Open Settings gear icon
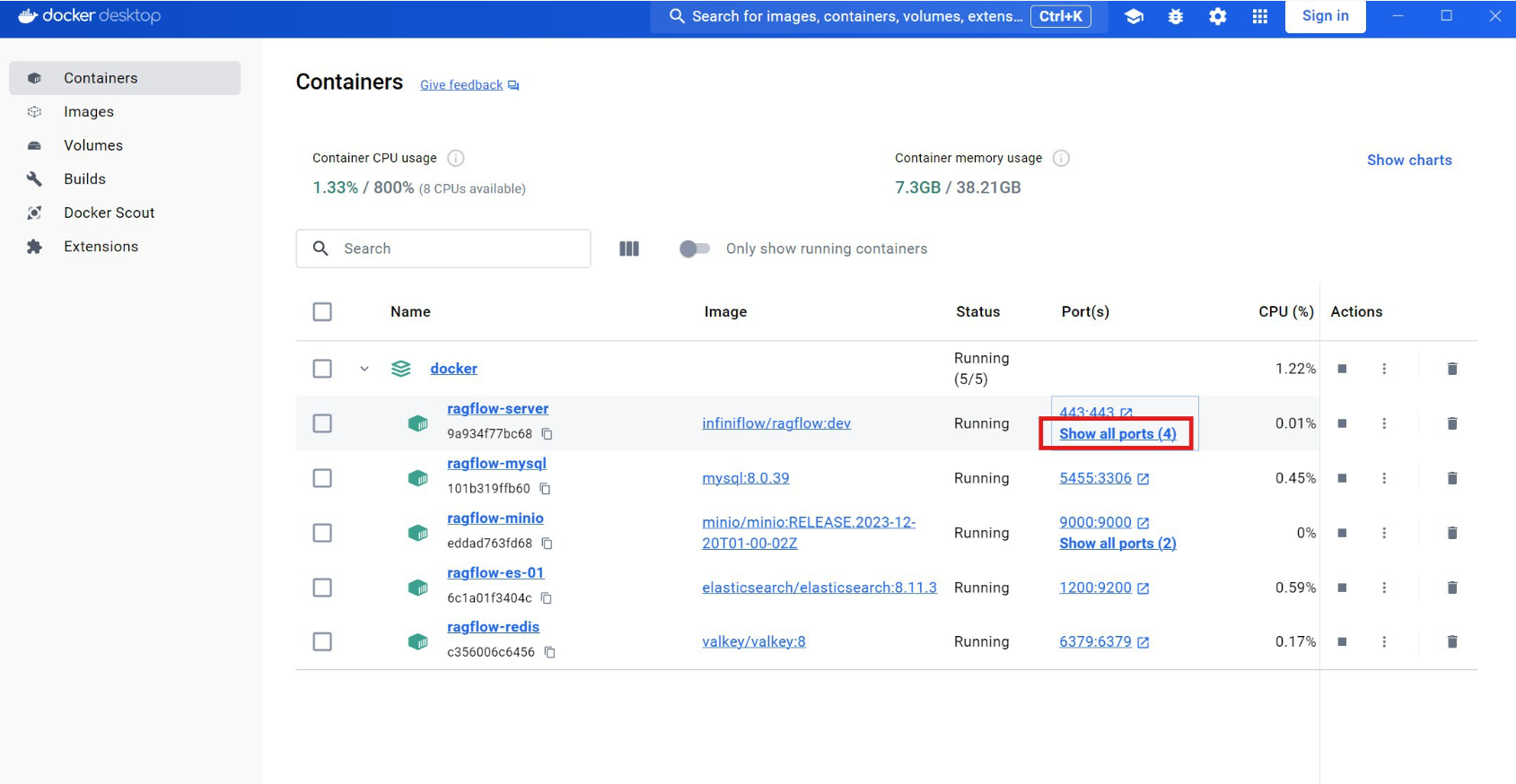 (x=1218, y=16)
